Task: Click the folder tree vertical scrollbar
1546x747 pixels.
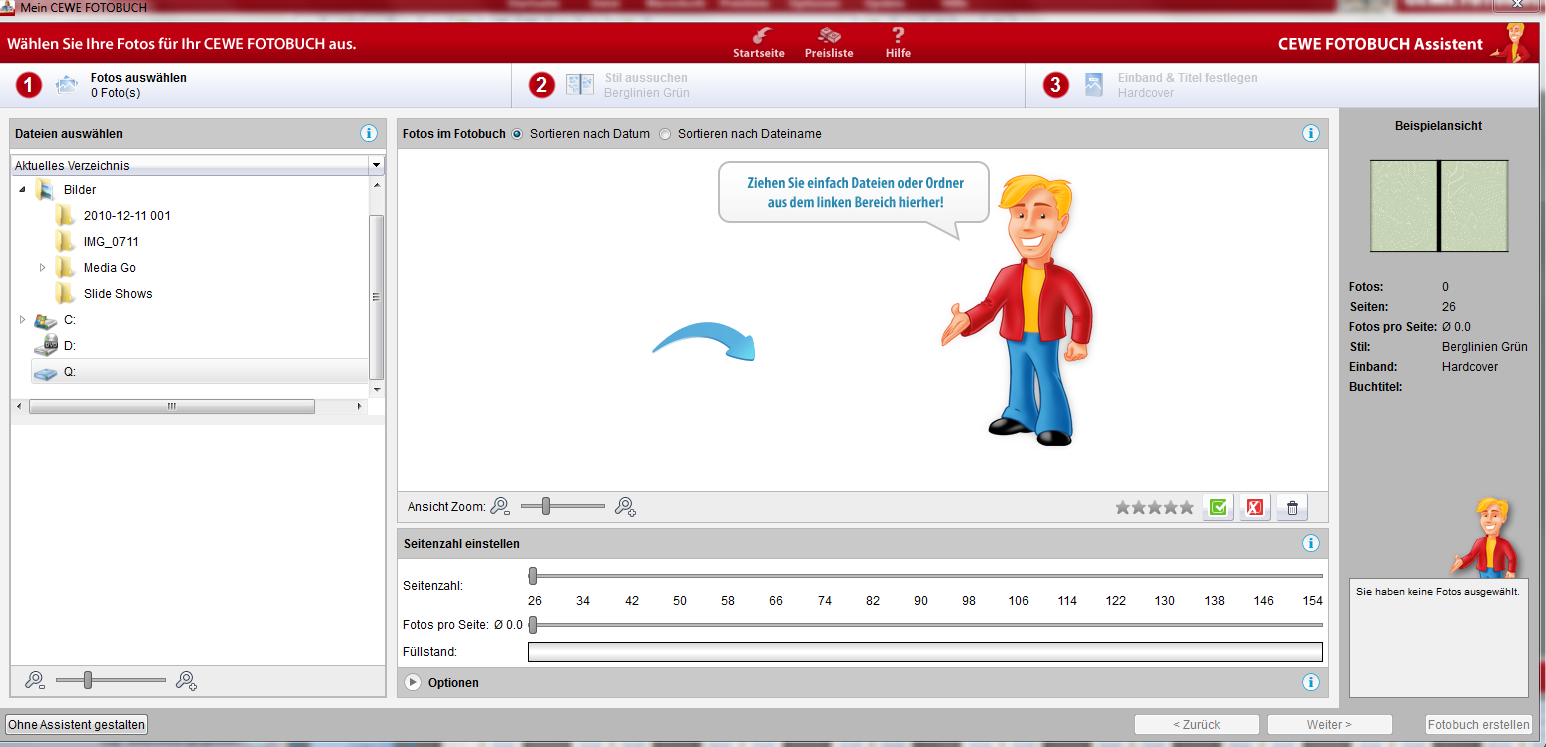Action: click(x=377, y=297)
